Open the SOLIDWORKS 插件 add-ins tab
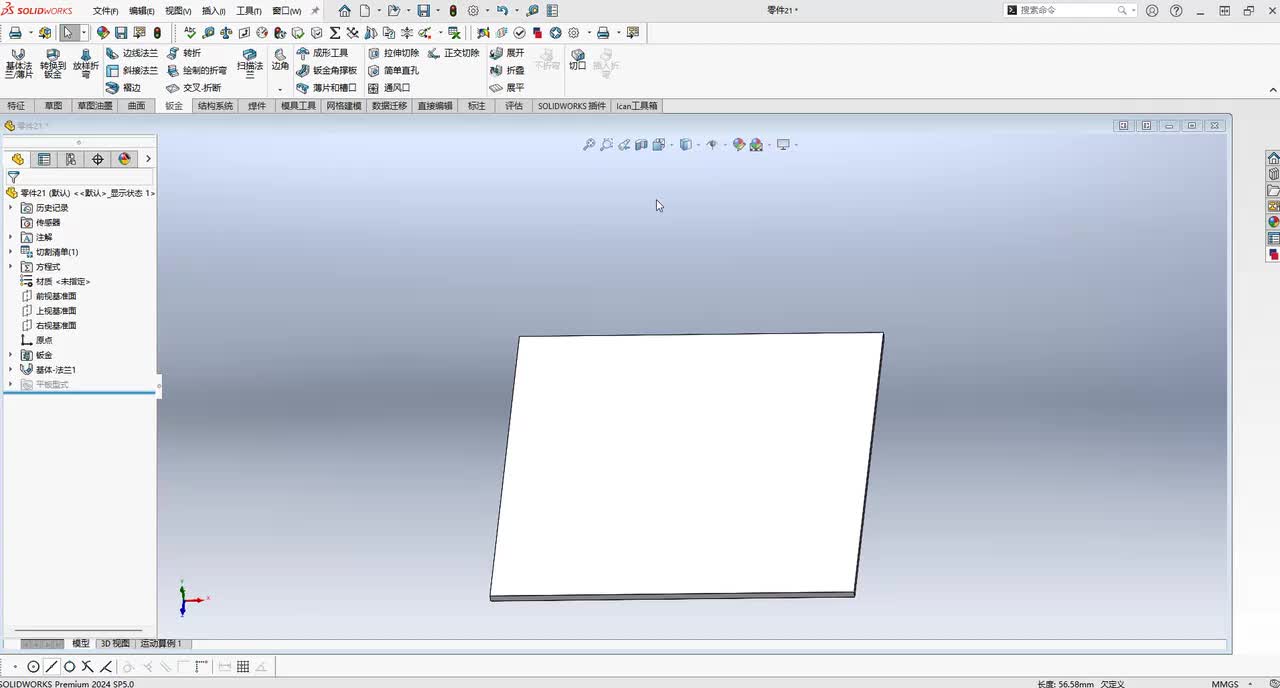The width and height of the screenshot is (1280, 688). tap(572, 106)
